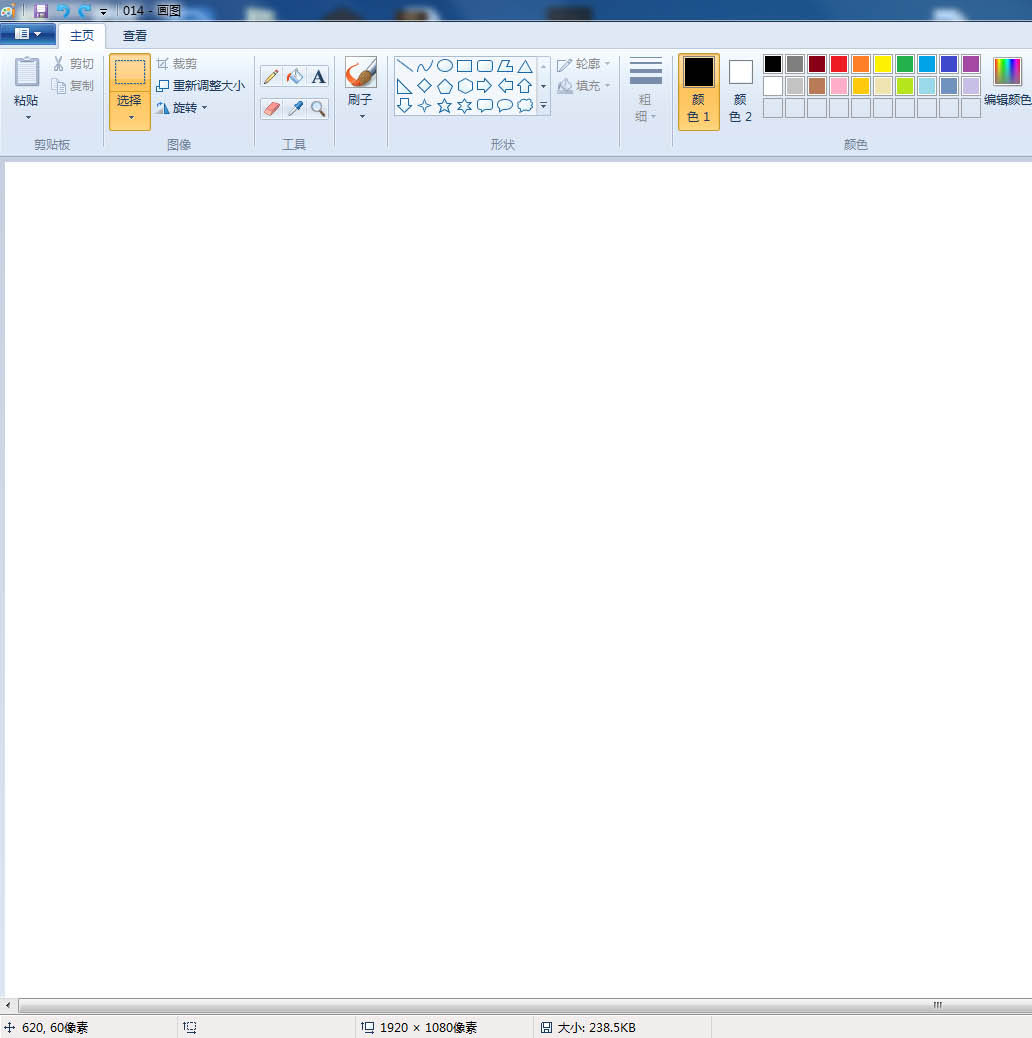
Task: Choose the orange color swatch
Action: (861, 64)
